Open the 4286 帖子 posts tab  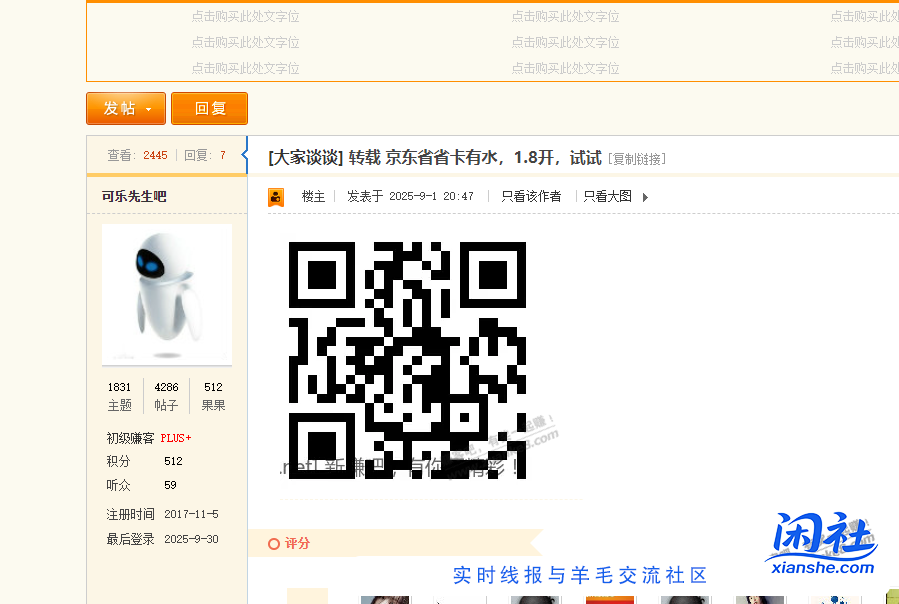(x=168, y=396)
